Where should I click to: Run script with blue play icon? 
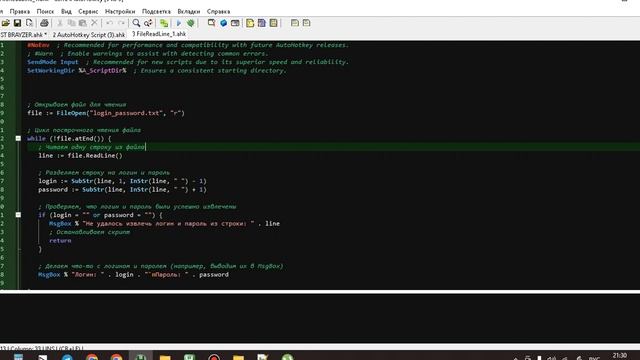(x=179, y=23)
